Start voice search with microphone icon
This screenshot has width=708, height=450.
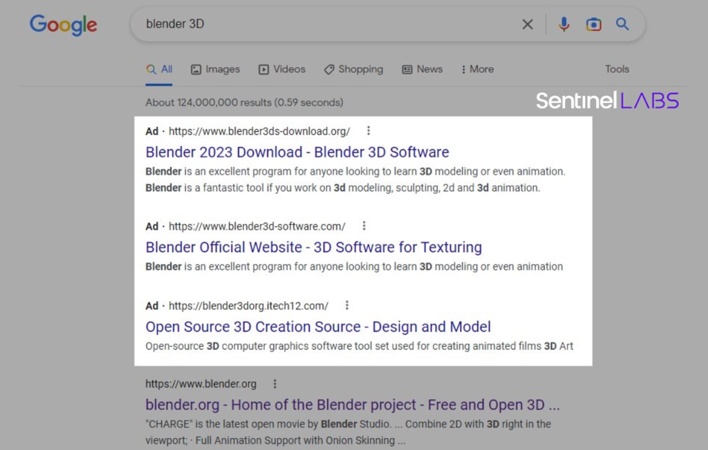click(564, 24)
